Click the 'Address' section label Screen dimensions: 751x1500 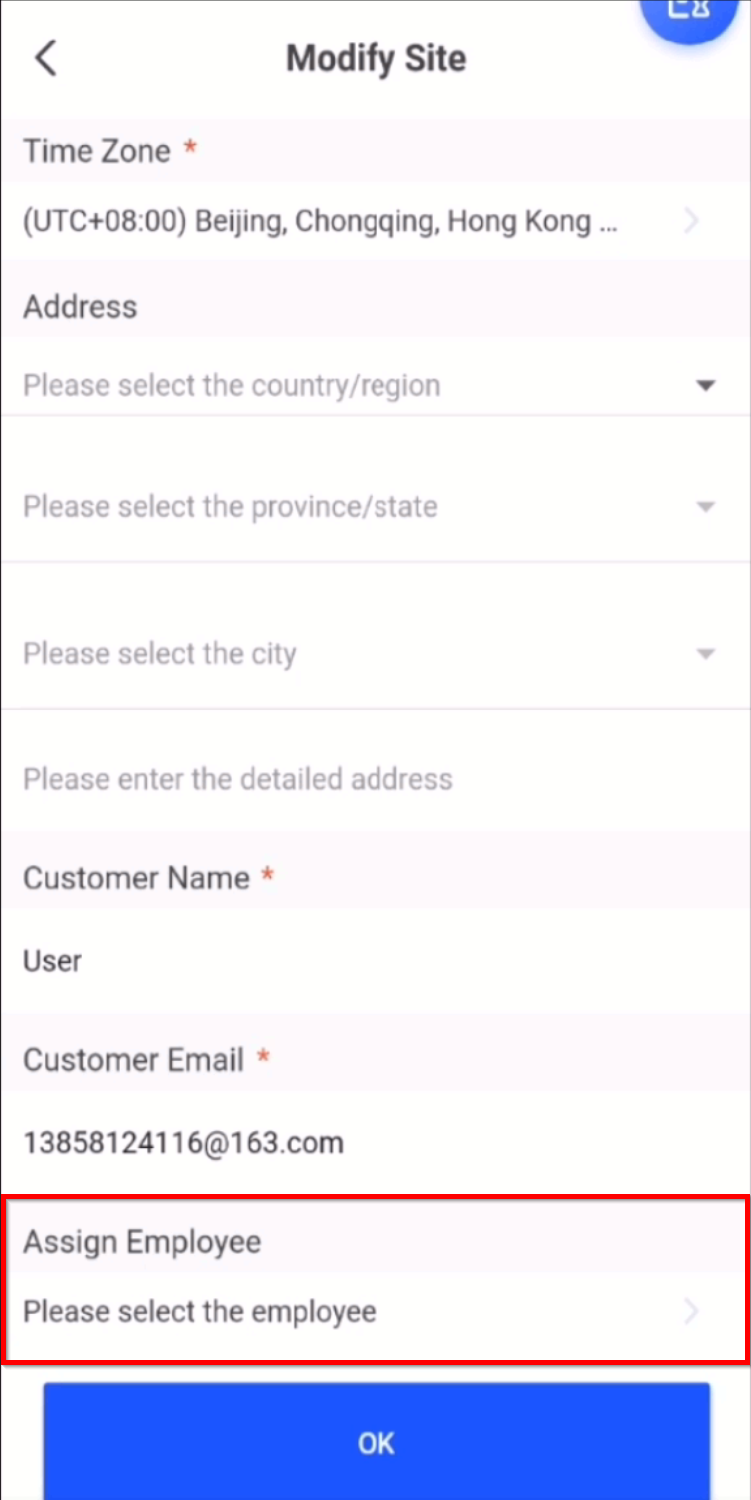coord(80,306)
